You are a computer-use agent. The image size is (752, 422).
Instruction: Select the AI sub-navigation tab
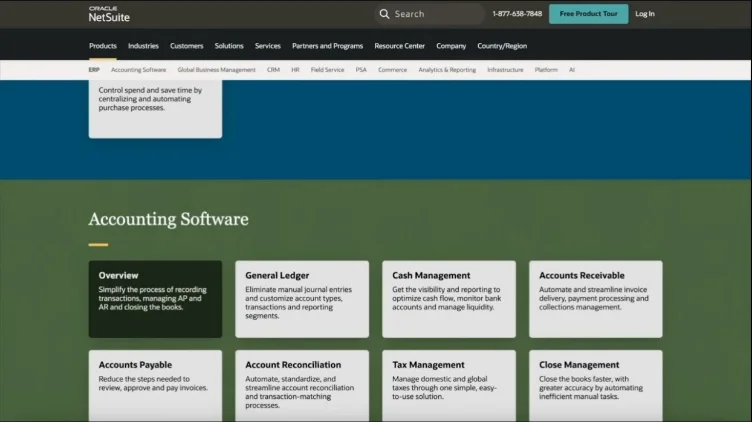(x=572, y=70)
